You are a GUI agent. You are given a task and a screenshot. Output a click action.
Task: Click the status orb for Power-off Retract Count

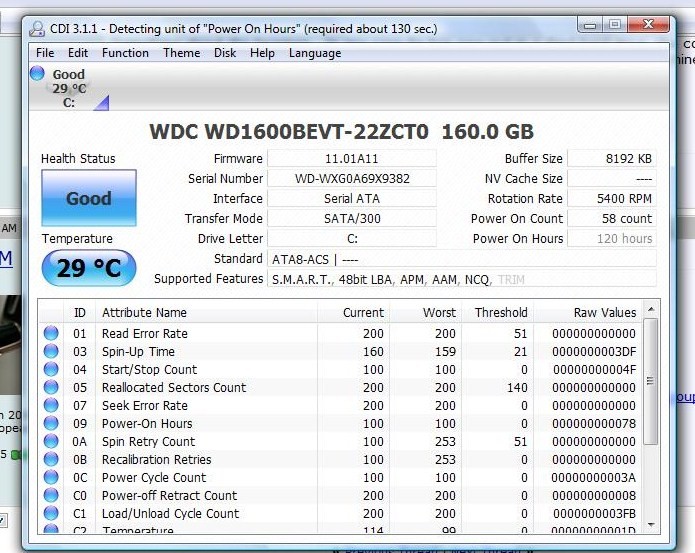(x=51, y=495)
